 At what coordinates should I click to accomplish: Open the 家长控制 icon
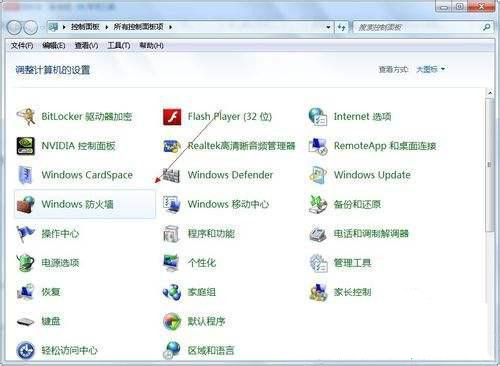(318, 292)
